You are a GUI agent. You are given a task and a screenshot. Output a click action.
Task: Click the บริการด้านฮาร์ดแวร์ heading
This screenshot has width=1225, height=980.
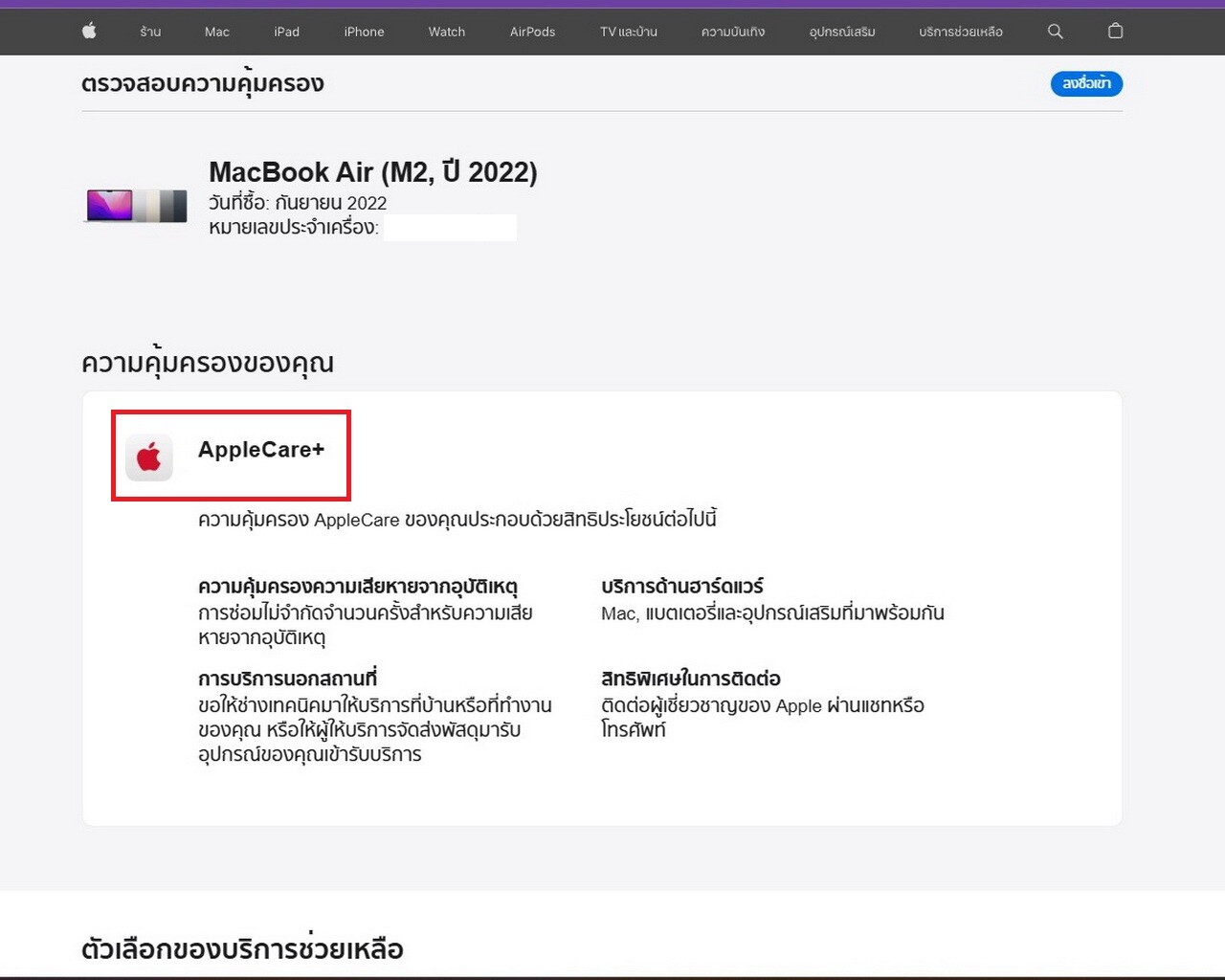tap(682, 586)
